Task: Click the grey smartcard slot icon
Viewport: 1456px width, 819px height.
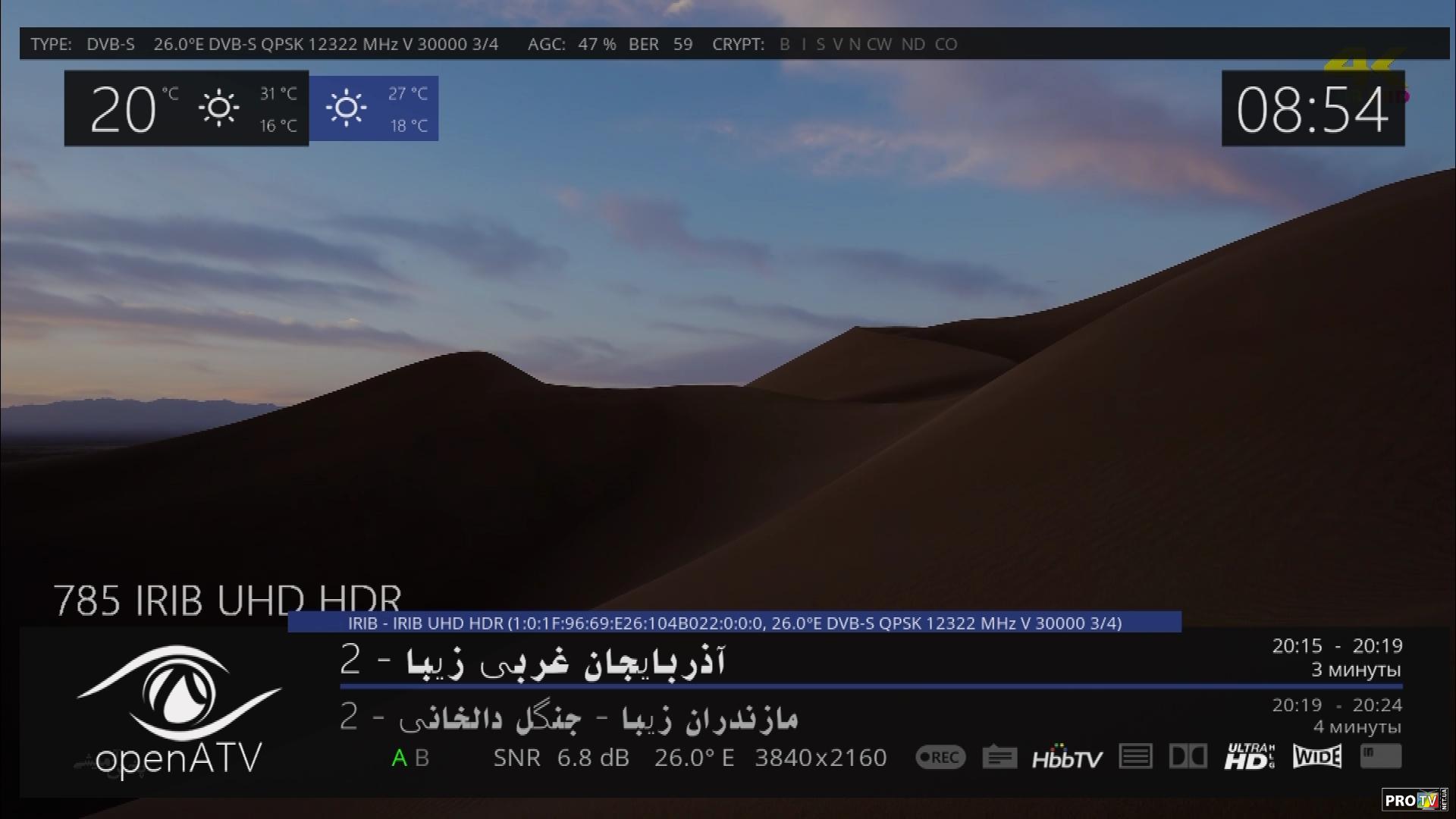Action: click(x=1380, y=755)
